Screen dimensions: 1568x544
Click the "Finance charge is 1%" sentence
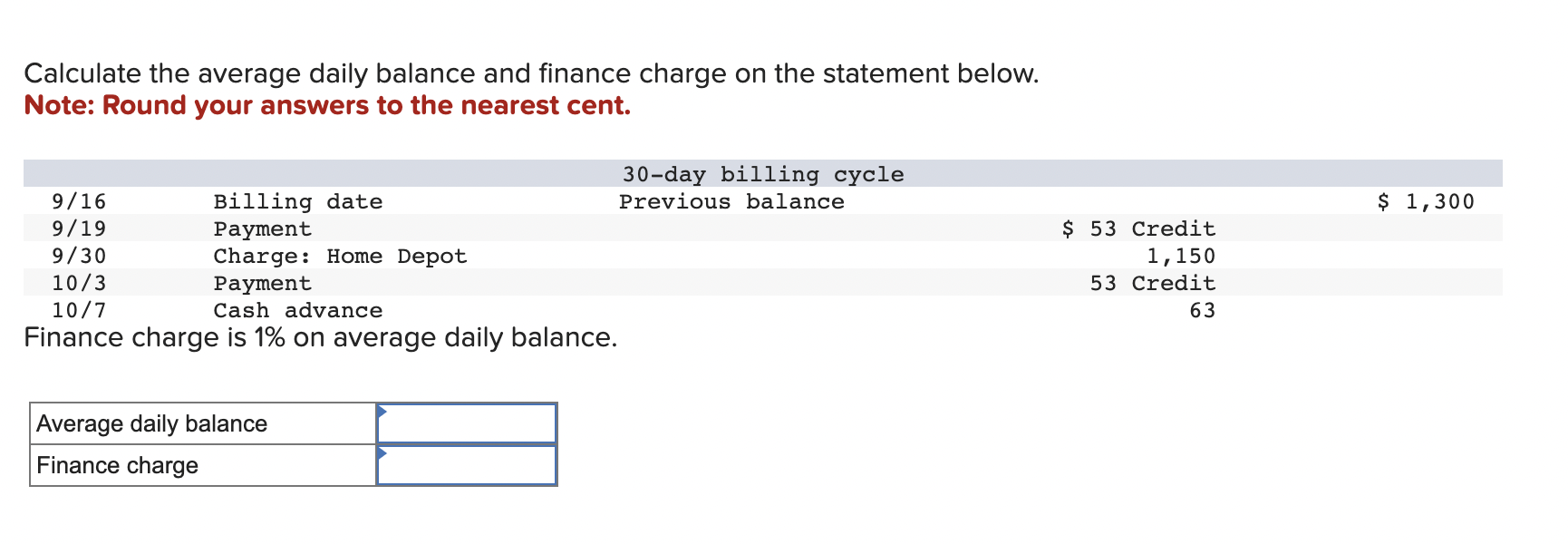tap(321, 337)
